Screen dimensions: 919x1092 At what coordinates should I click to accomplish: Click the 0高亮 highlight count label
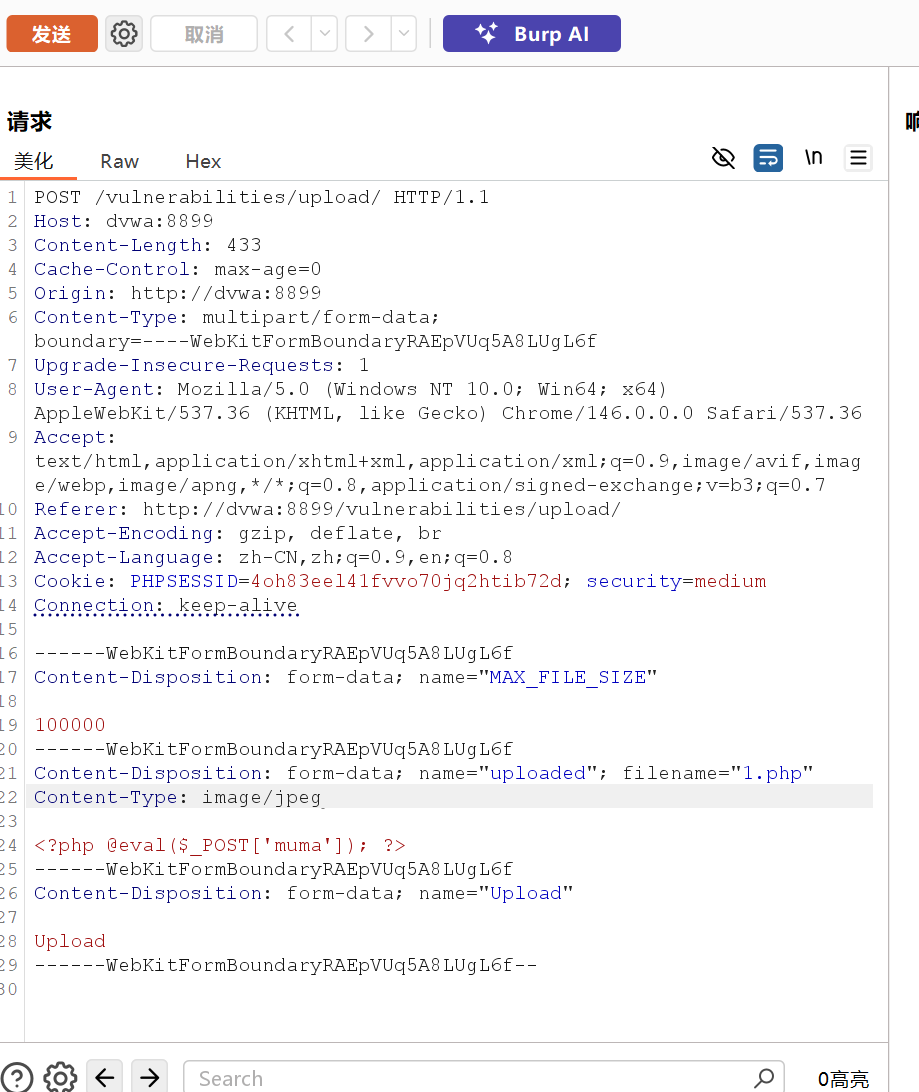click(x=843, y=1079)
